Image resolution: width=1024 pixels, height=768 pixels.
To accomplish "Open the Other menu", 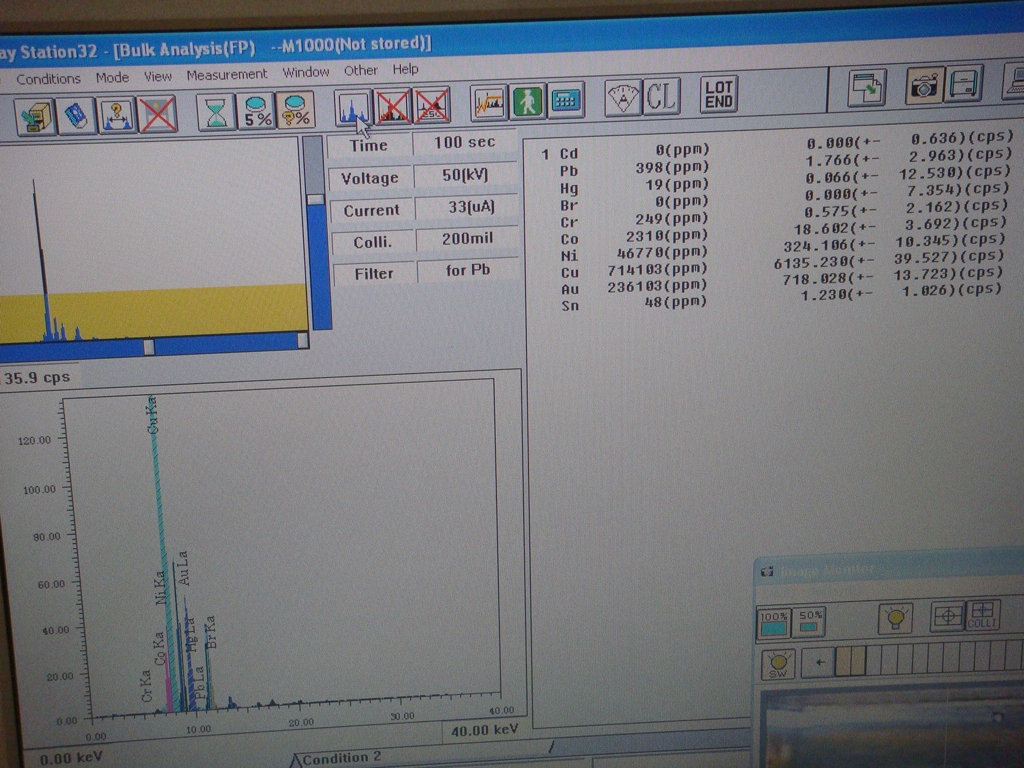I will point(360,70).
